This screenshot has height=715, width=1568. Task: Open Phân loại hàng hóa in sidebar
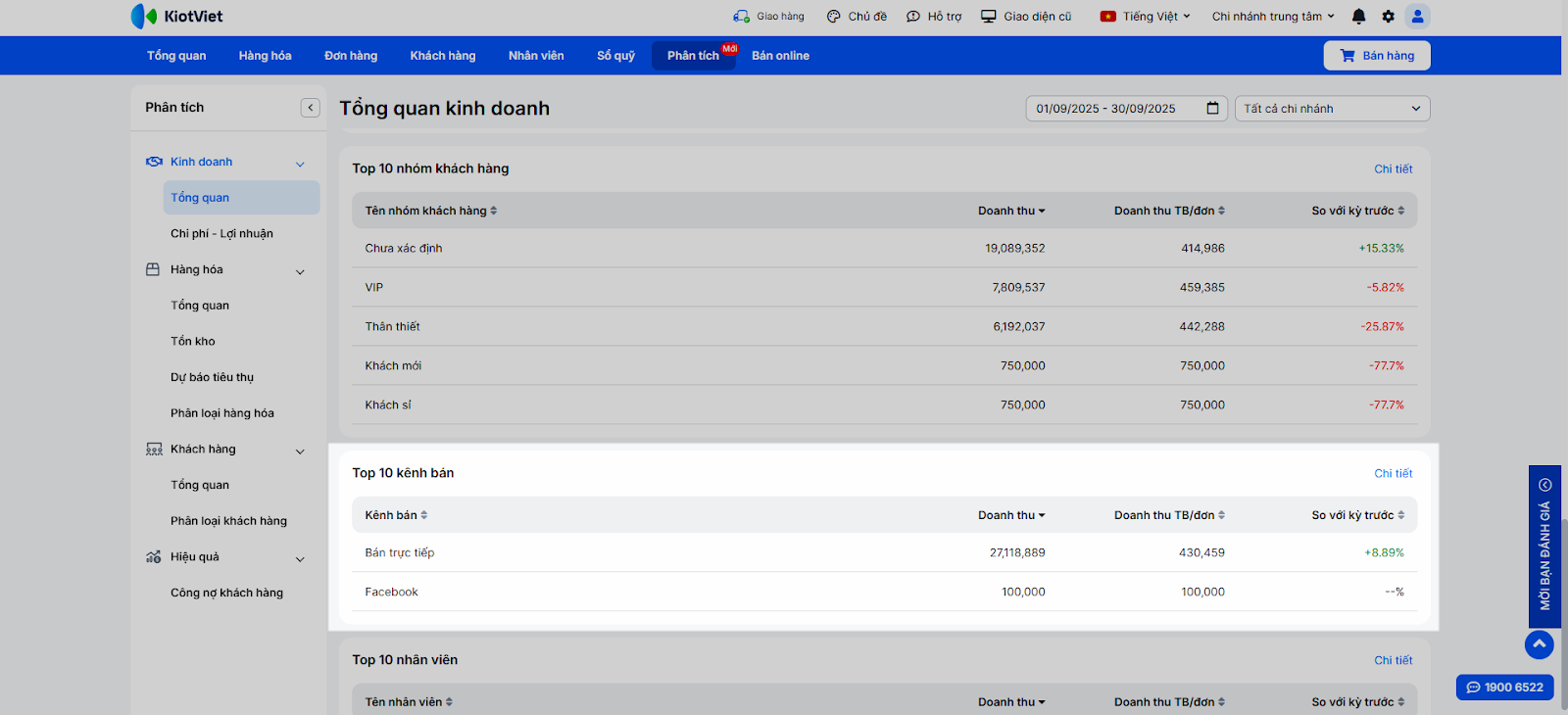[222, 413]
